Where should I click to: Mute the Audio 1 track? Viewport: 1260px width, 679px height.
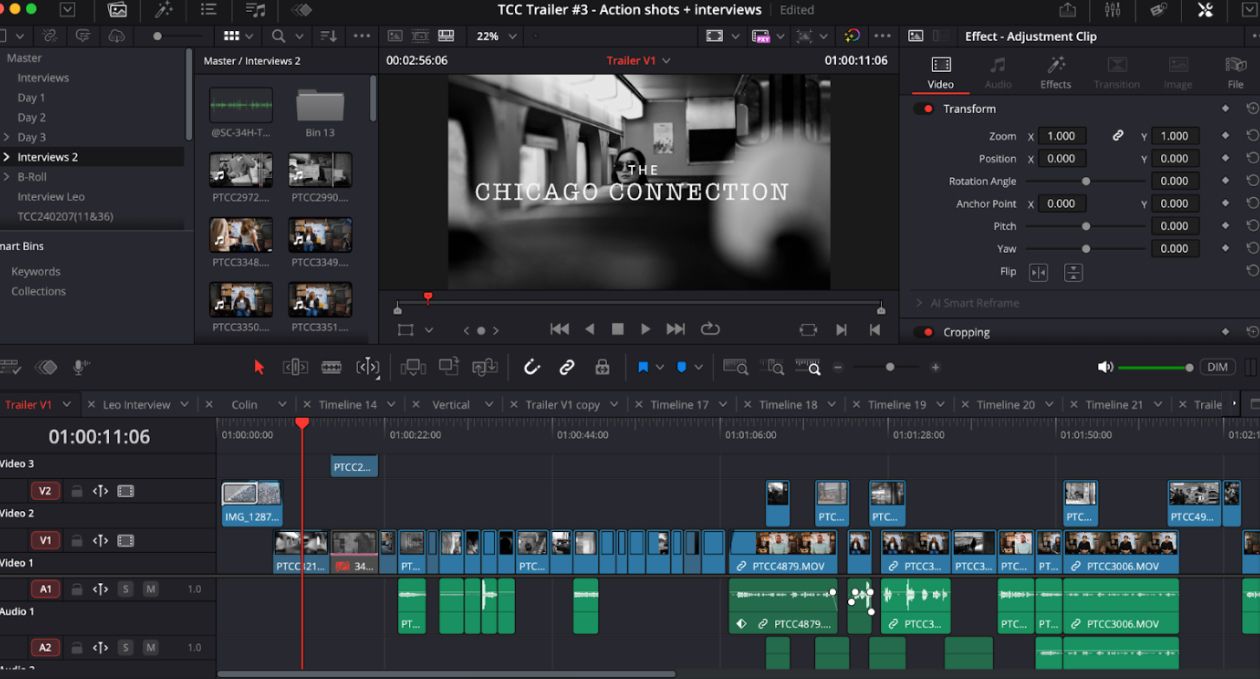[151, 589]
